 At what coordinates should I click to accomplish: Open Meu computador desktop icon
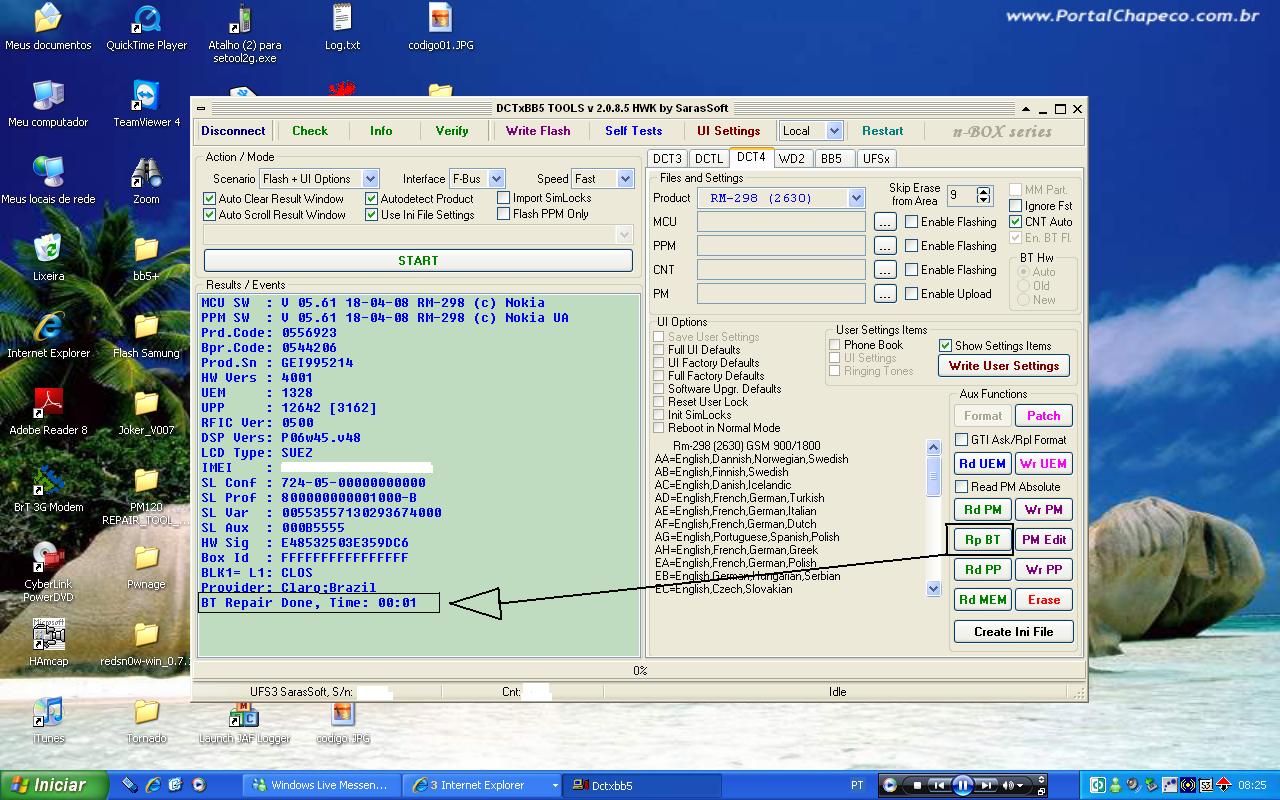coord(48,104)
